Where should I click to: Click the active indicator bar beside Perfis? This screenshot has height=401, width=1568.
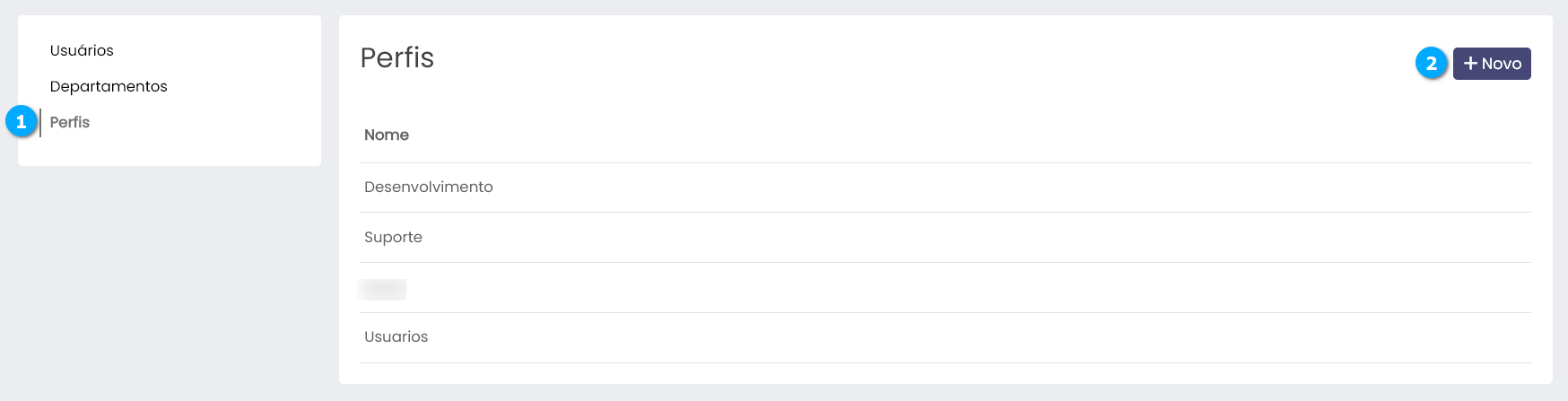pos(40,122)
